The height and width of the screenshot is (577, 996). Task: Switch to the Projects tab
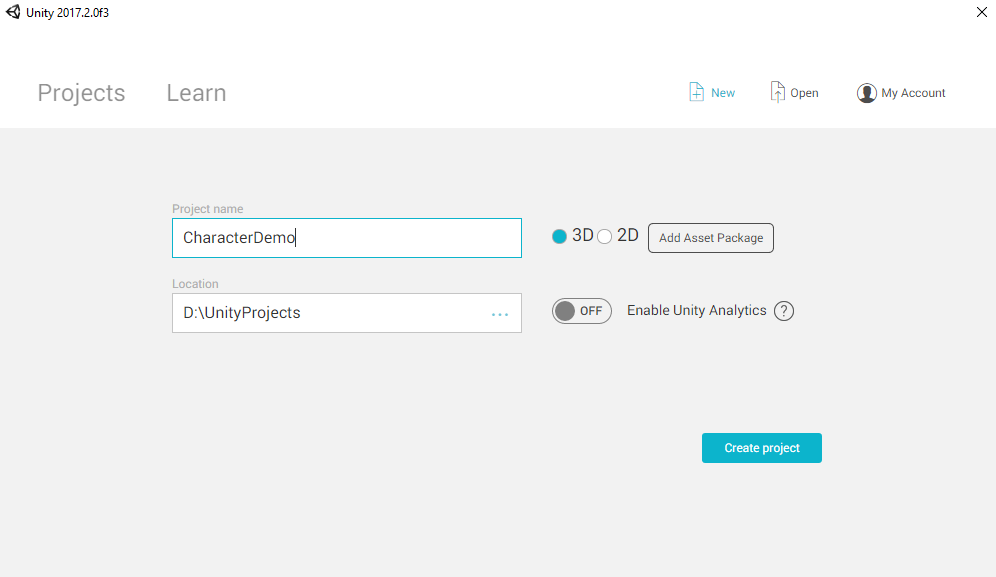[x=81, y=93]
